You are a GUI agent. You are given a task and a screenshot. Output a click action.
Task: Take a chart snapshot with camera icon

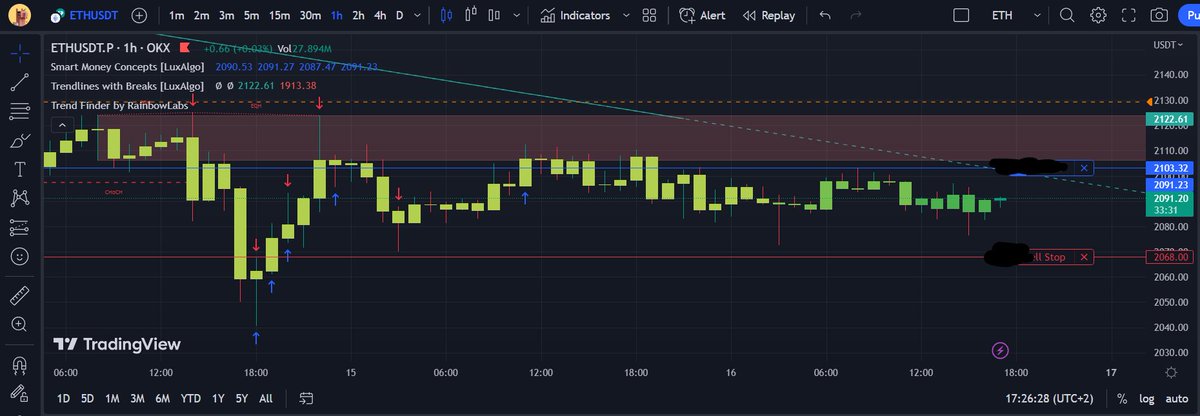click(x=1158, y=16)
